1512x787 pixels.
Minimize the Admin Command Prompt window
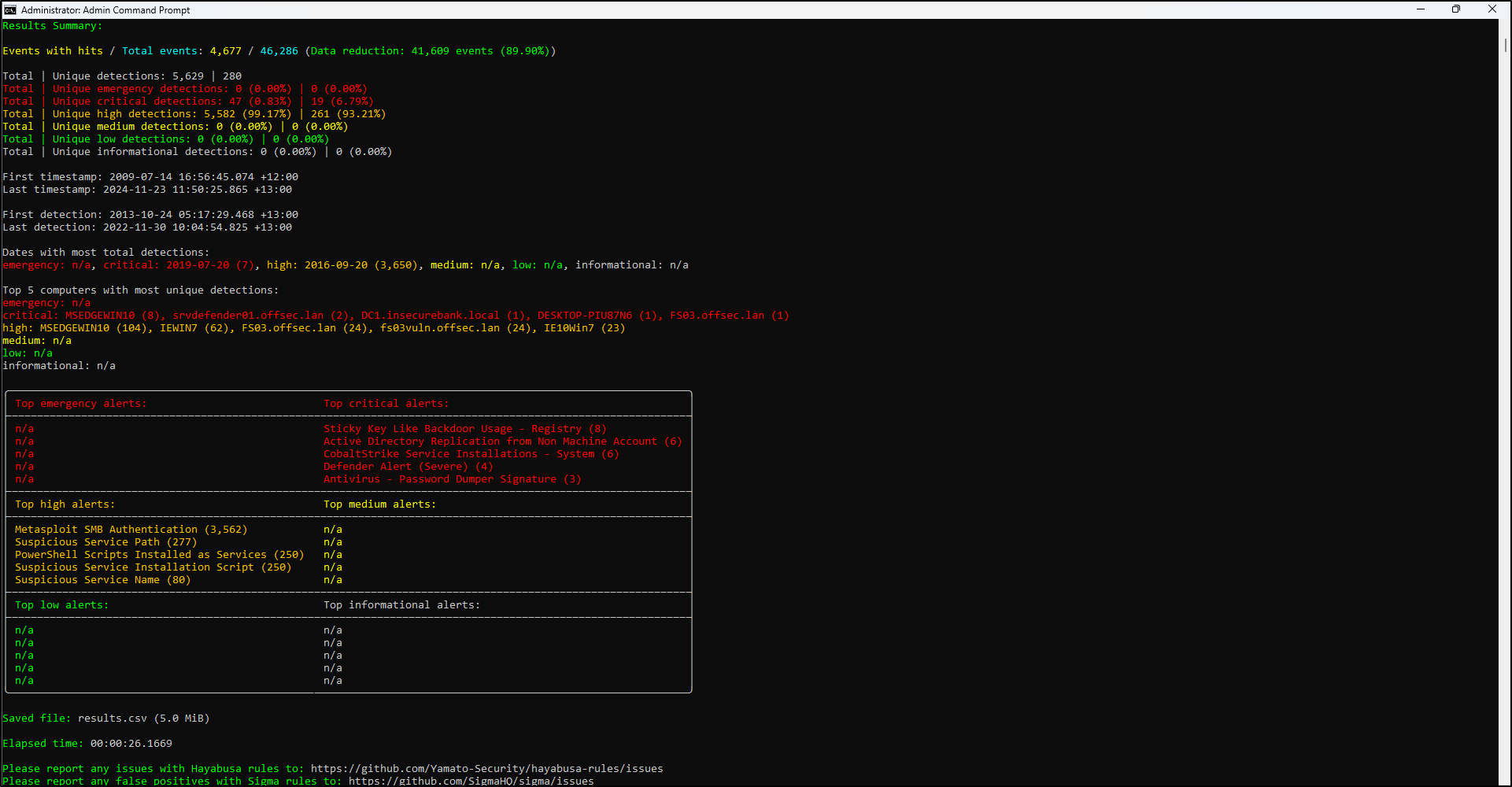coord(1421,9)
